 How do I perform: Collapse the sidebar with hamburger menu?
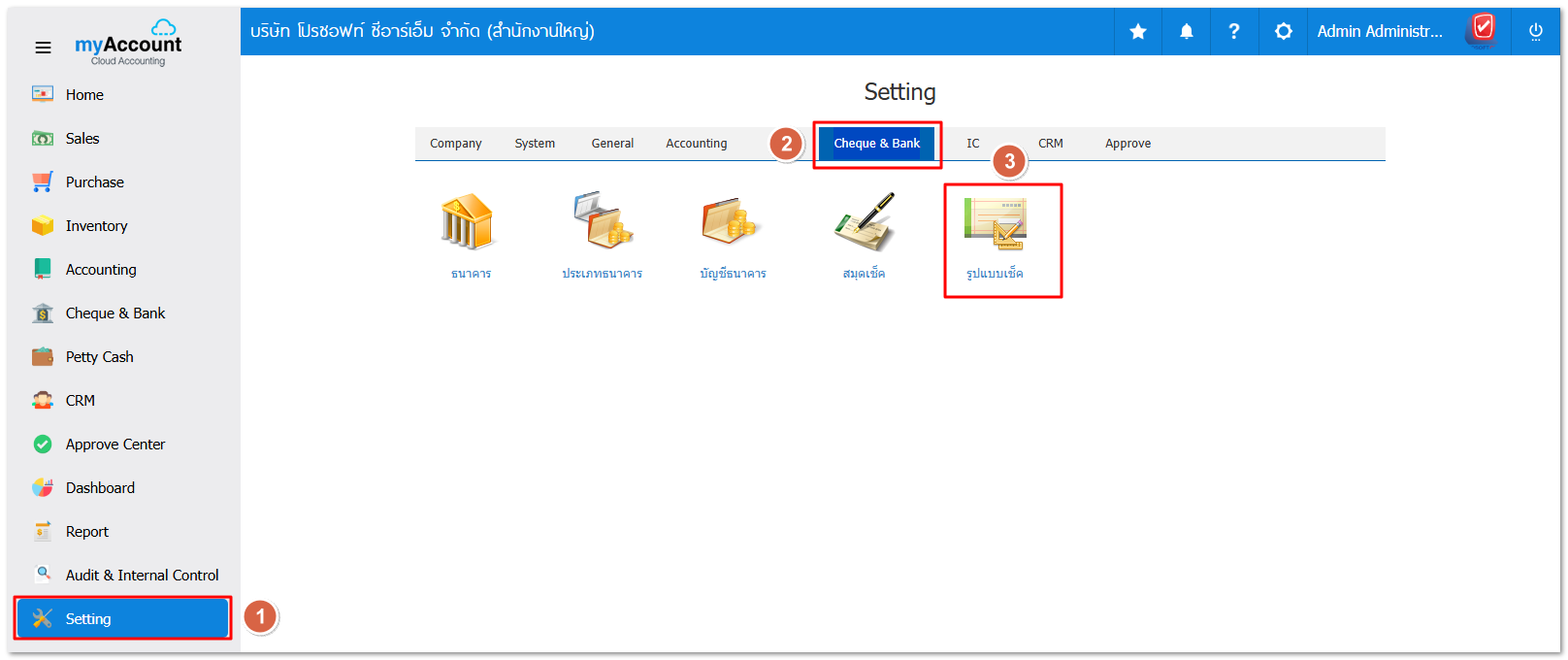(x=43, y=48)
